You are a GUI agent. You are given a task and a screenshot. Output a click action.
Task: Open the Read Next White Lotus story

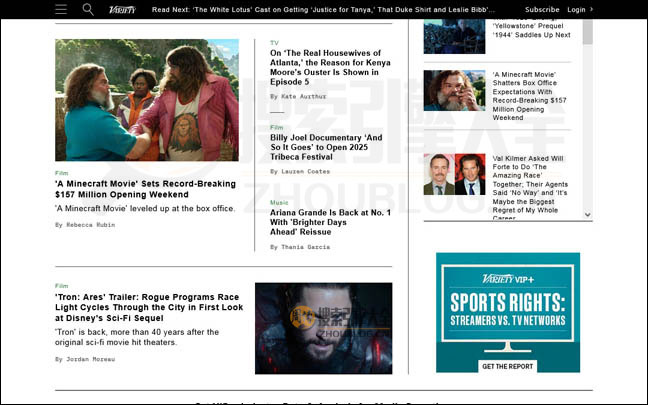click(323, 10)
